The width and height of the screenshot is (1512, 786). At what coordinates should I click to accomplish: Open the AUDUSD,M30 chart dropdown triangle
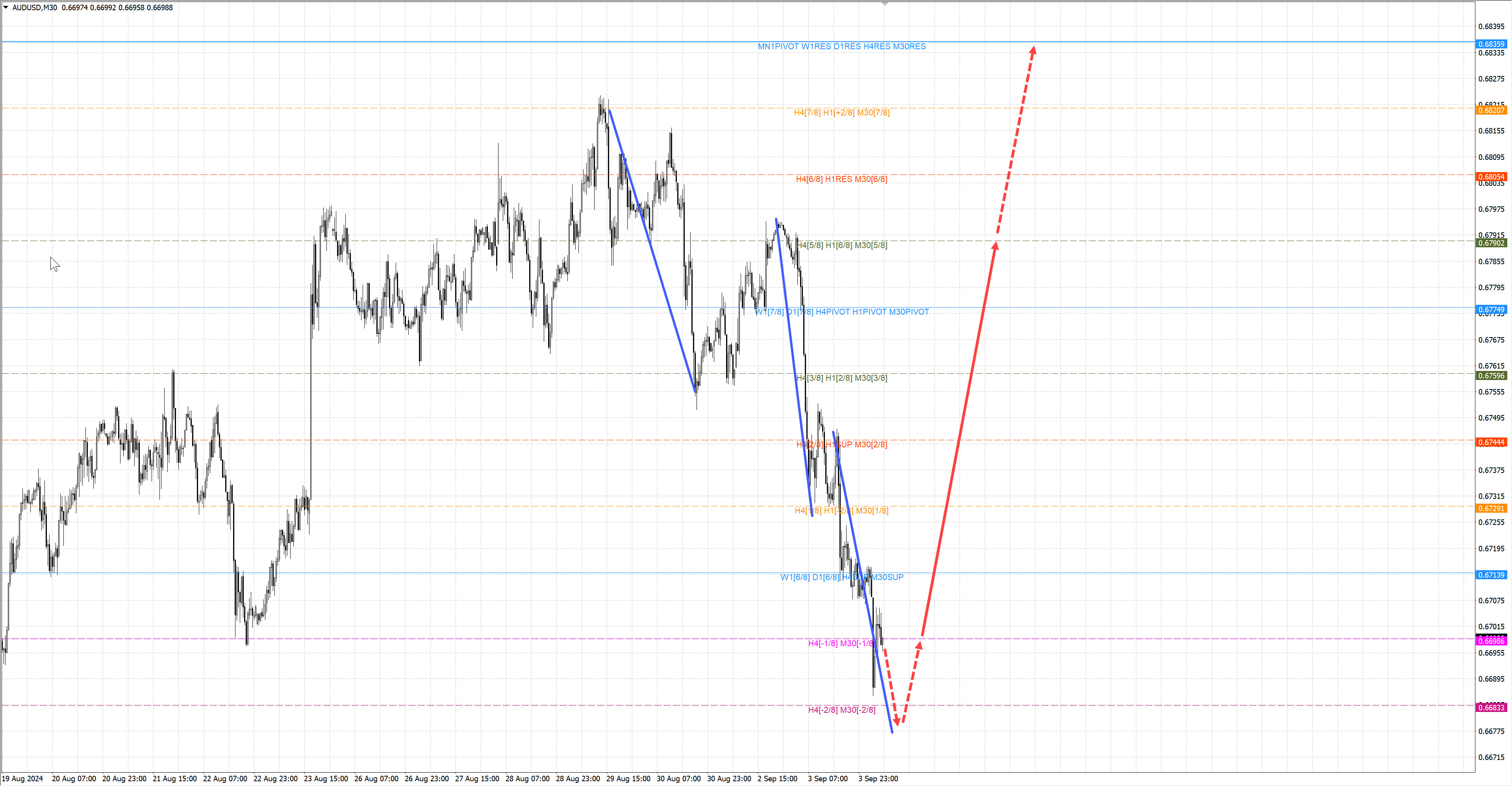6,7
